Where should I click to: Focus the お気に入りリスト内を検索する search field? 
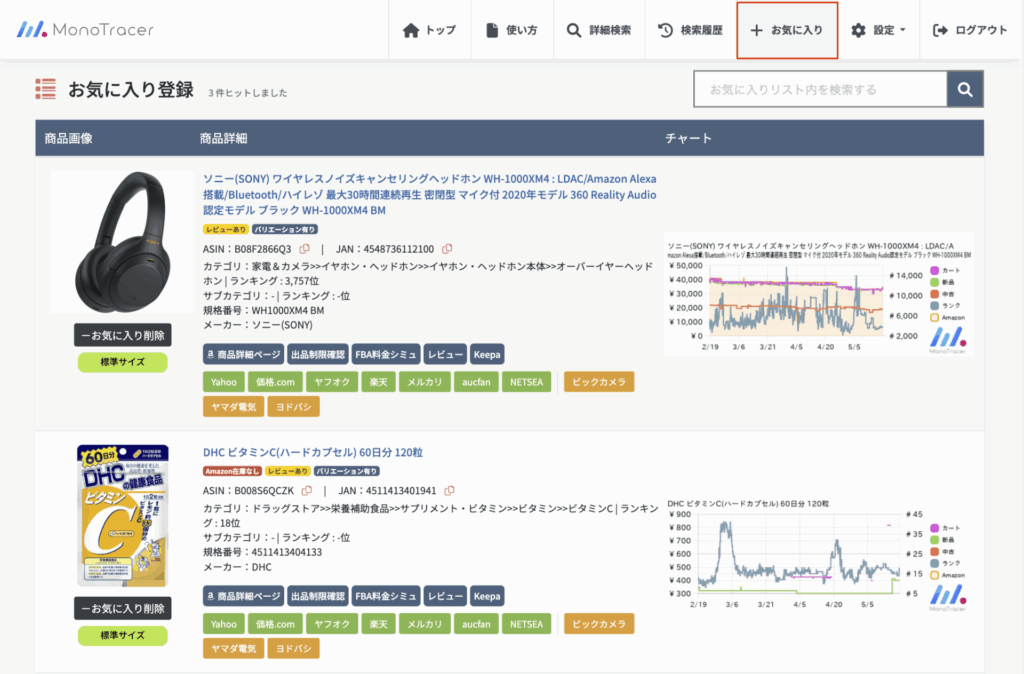pos(820,89)
